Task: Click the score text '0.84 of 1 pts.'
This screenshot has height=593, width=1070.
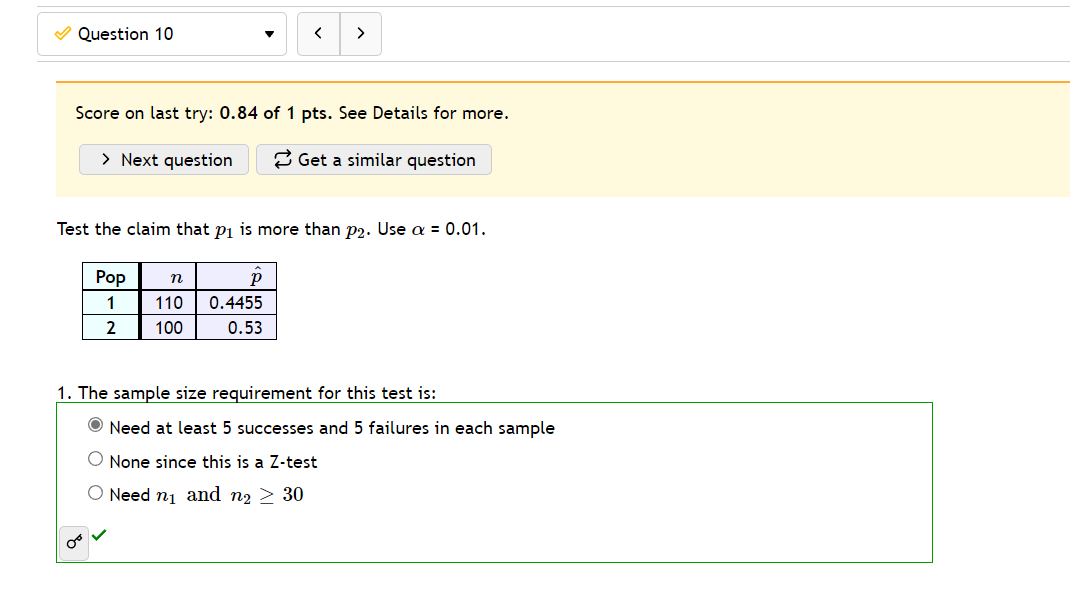Action: click(x=276, y=113)
